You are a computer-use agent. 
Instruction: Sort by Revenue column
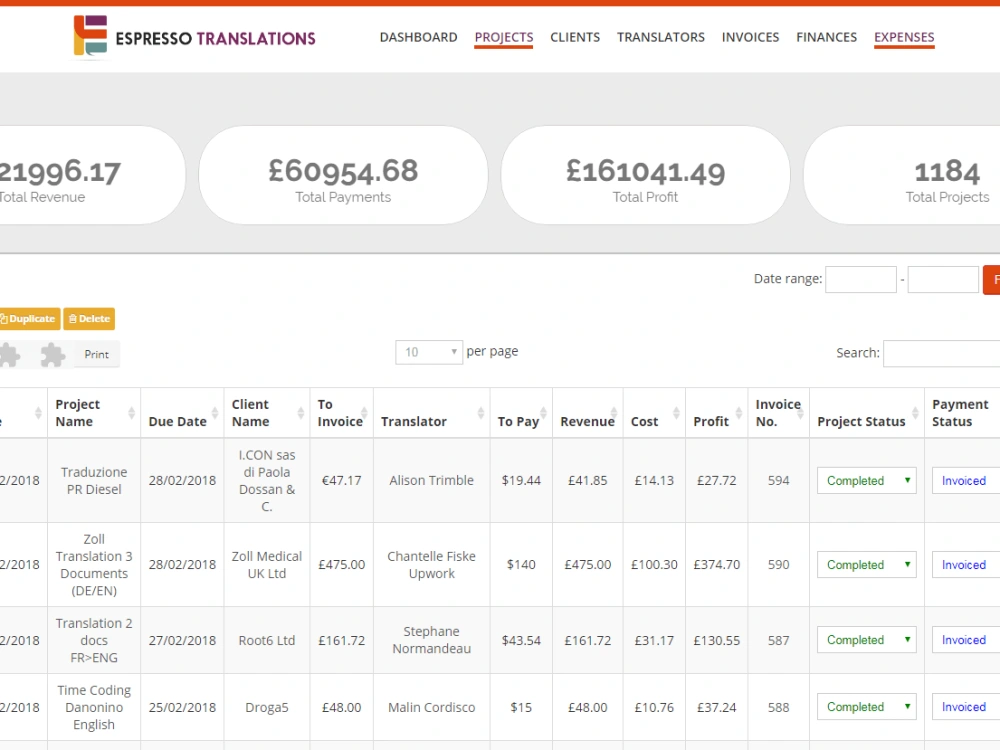click(587, 413)
